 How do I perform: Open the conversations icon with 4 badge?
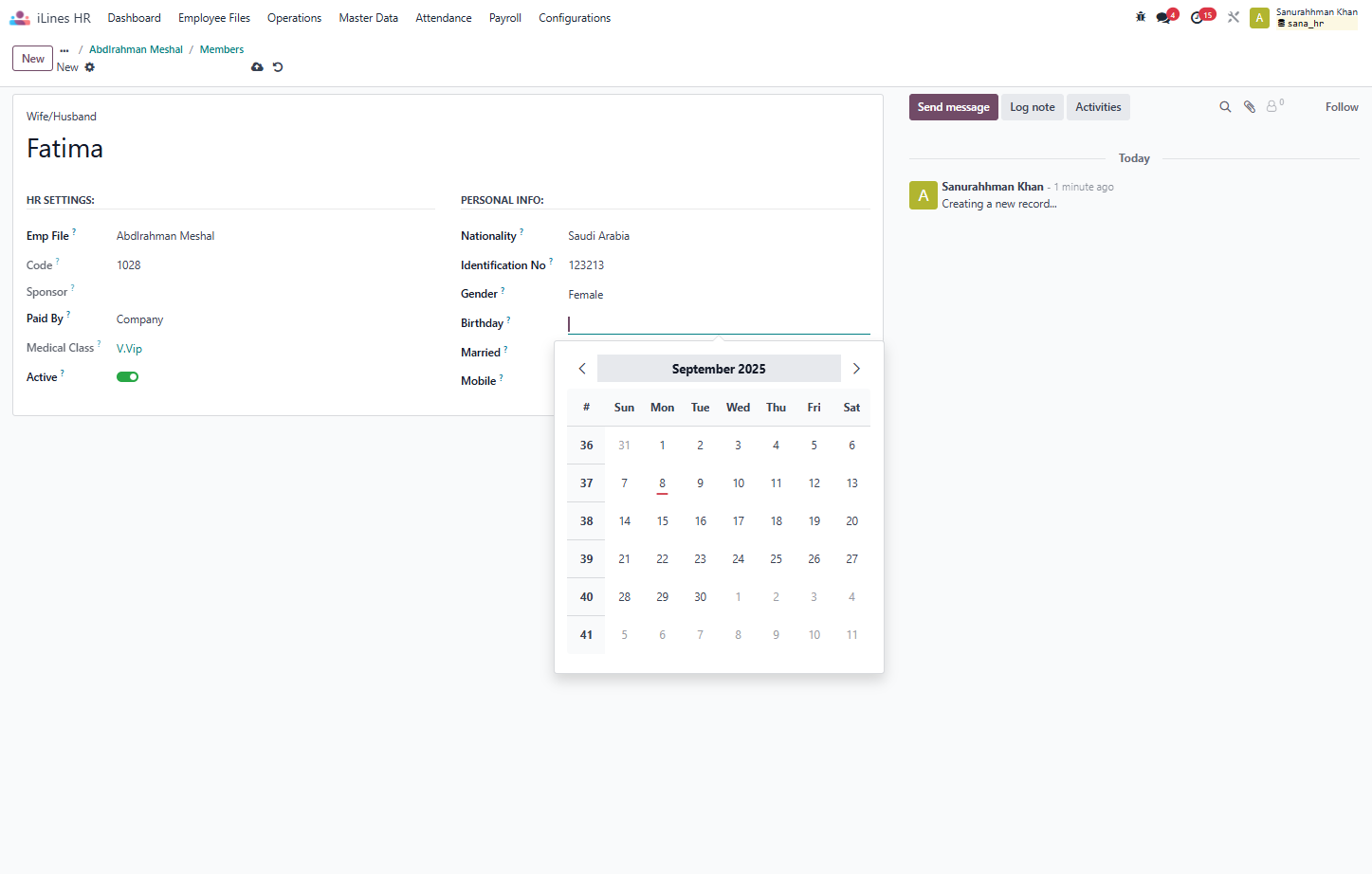coord(1166,17)
